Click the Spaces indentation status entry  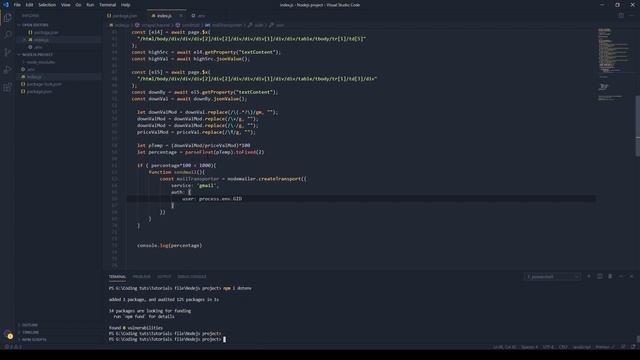(x=529, y=347)
